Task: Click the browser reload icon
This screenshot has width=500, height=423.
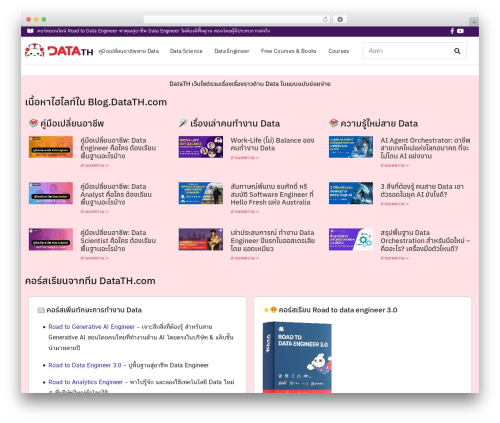Action: (325, 20)
